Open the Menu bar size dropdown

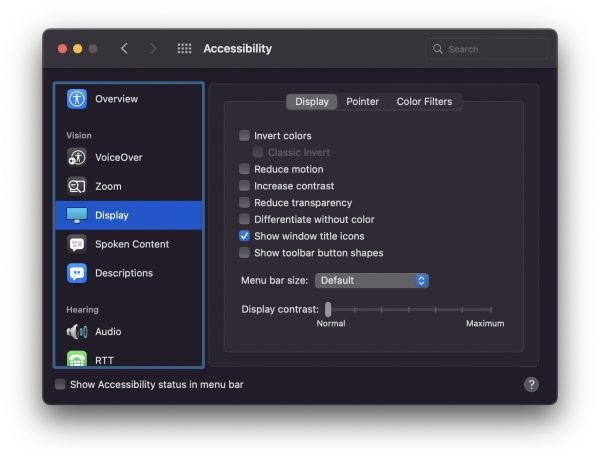click(372, 281)
